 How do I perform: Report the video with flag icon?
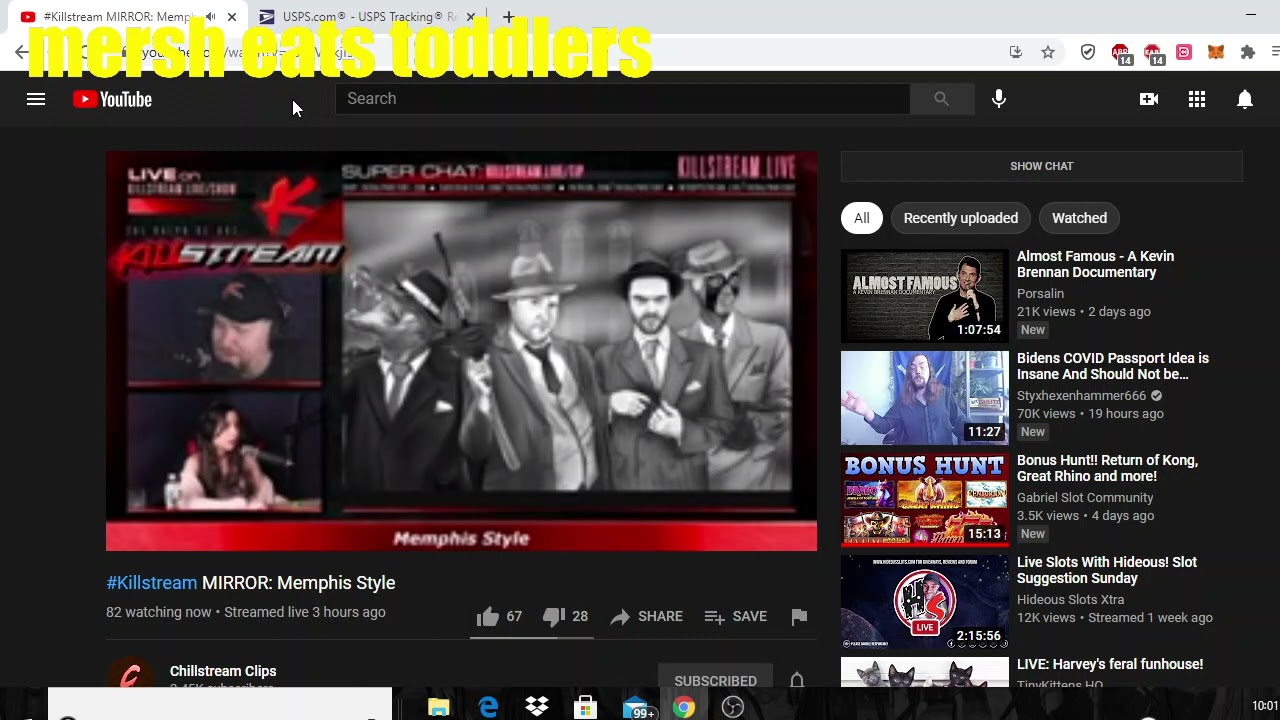pyautogui.click(x=799, y=617)
